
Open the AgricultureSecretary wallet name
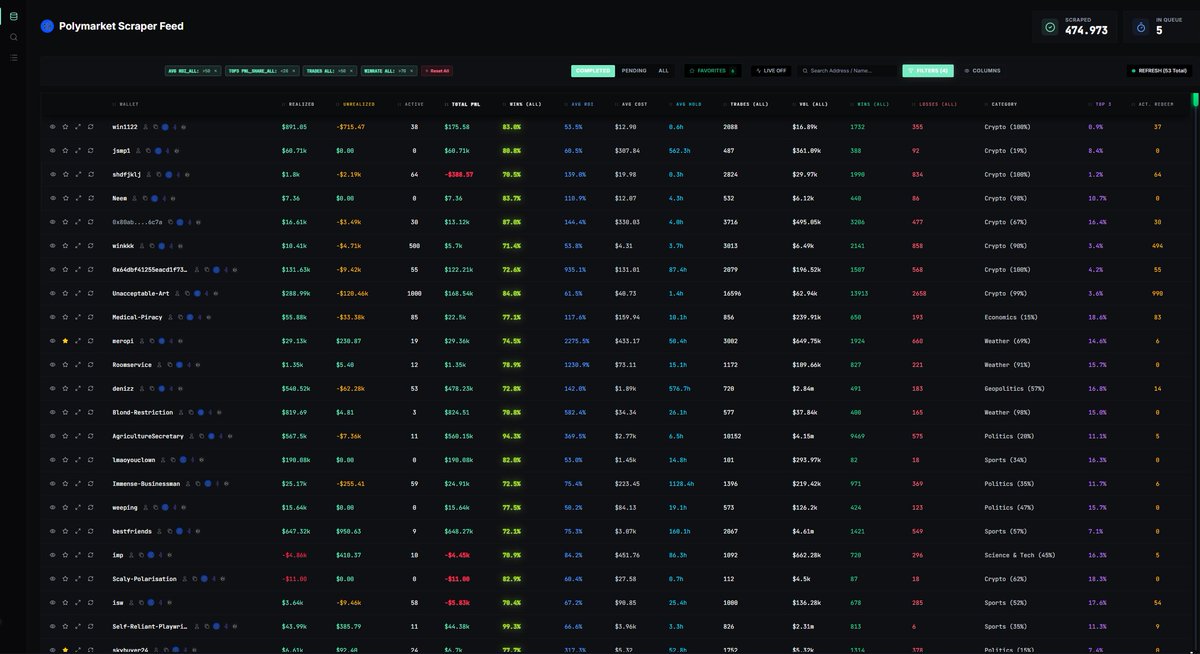tap(148, 436)
